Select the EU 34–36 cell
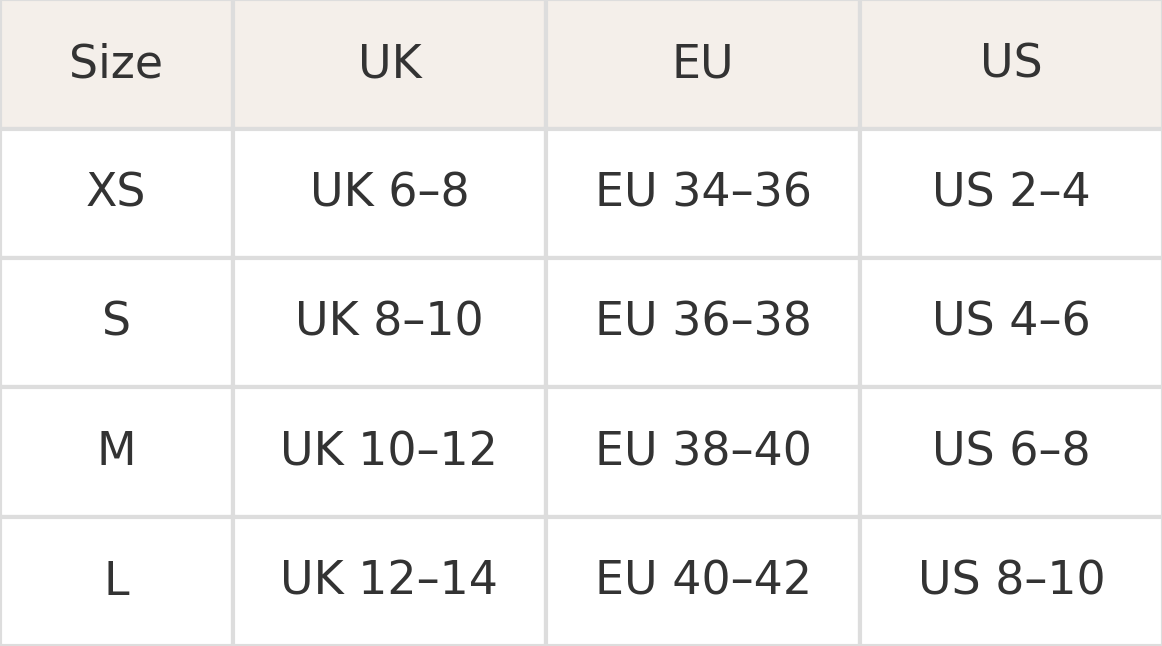Image resolution: width=1162 pixels, height=646 pixels. pyautogui.click(x=702, y=192)
